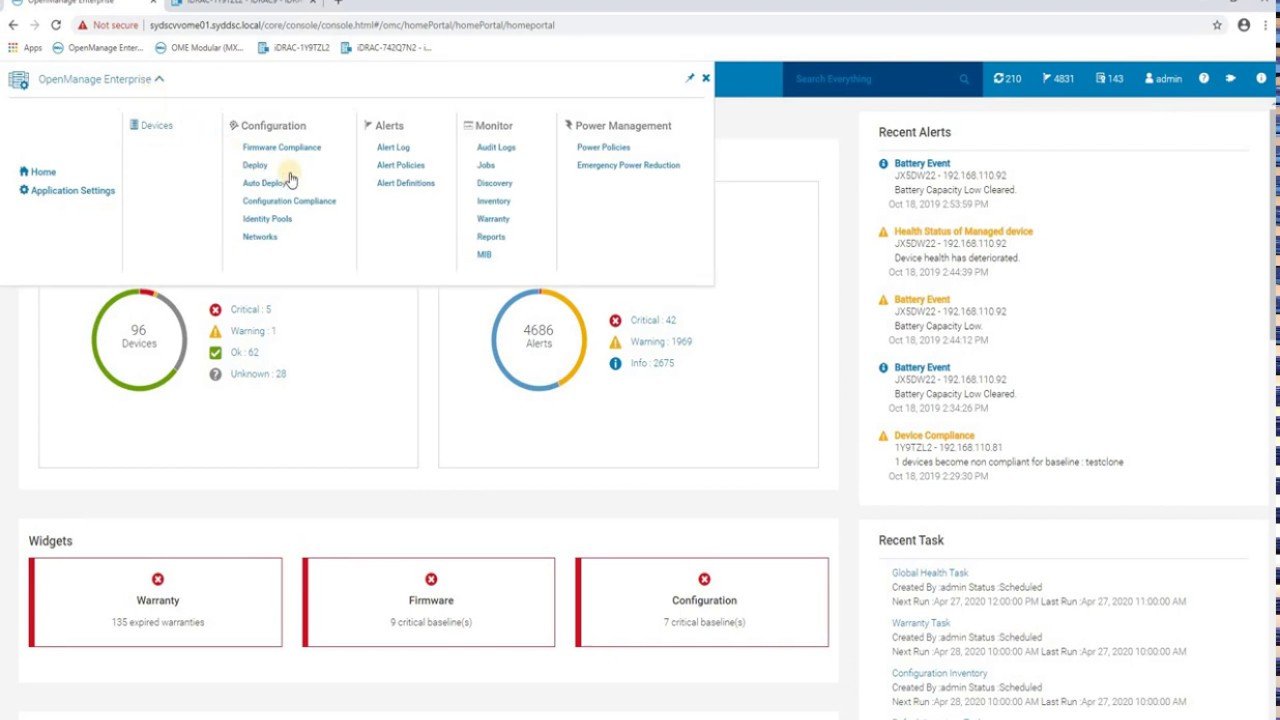Click the Critical : 42 alert icon
1280x720 pixels.
(x=615, y=321)
